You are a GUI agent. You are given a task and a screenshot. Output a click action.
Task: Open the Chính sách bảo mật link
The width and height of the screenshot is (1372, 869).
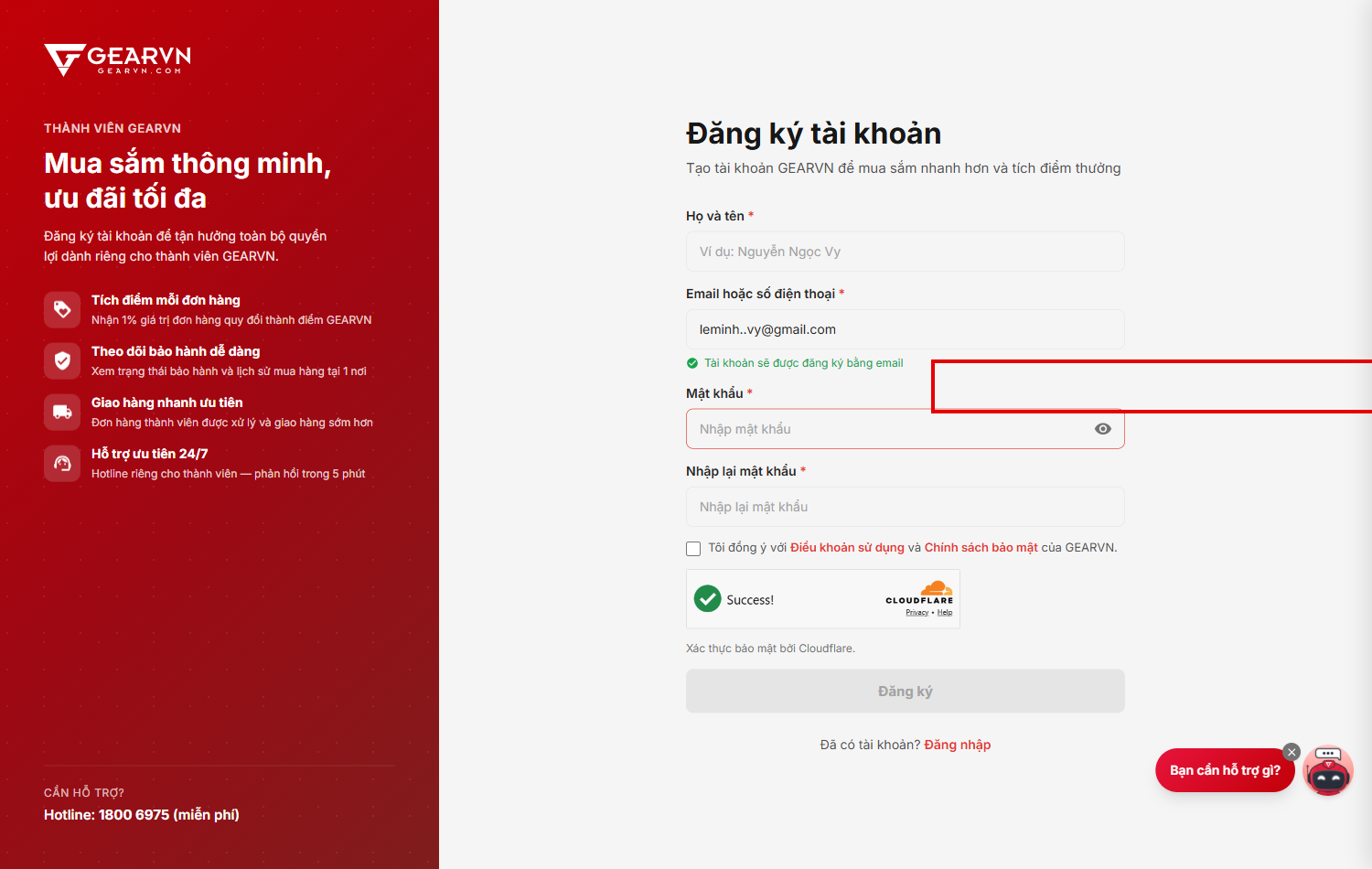[981, 548]
